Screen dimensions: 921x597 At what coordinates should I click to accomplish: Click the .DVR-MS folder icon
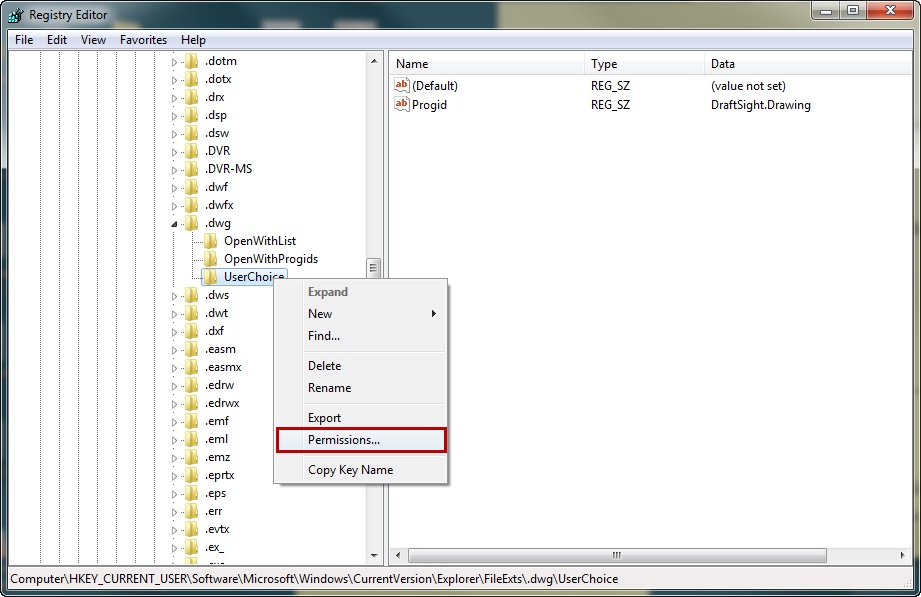click(191, 169)
